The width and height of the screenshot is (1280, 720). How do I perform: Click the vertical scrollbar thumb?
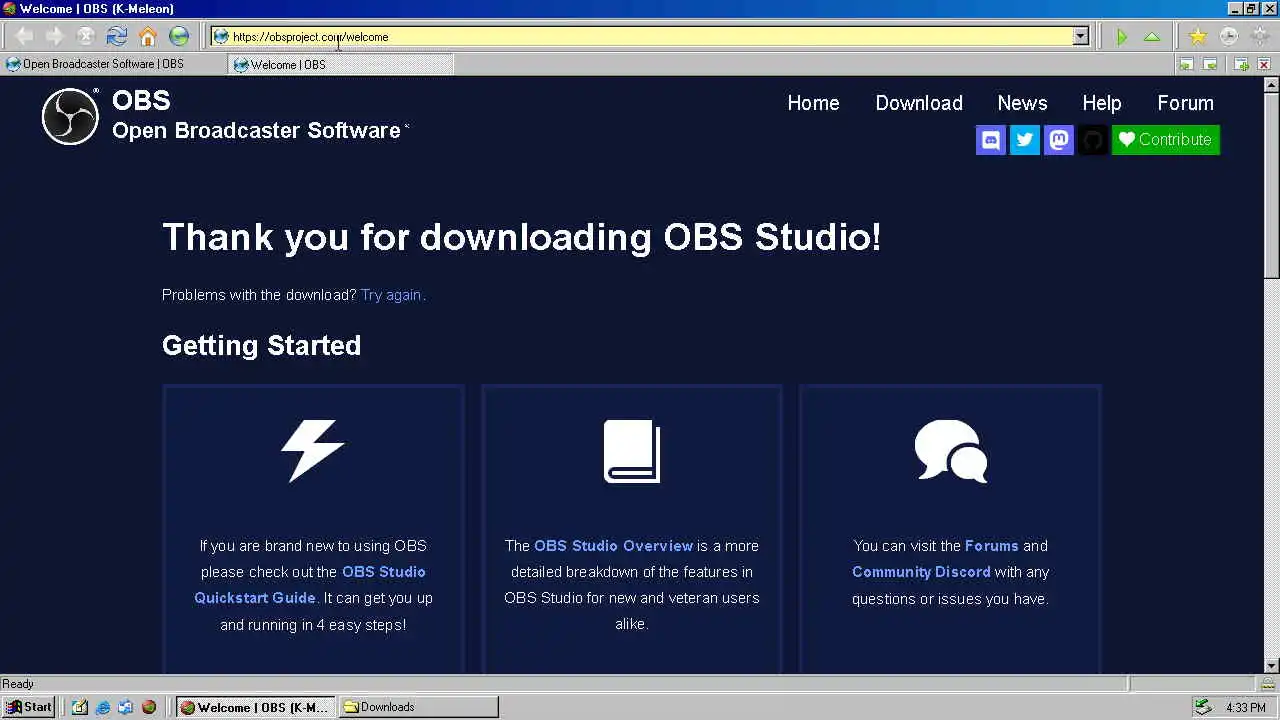coord(1272,185)
